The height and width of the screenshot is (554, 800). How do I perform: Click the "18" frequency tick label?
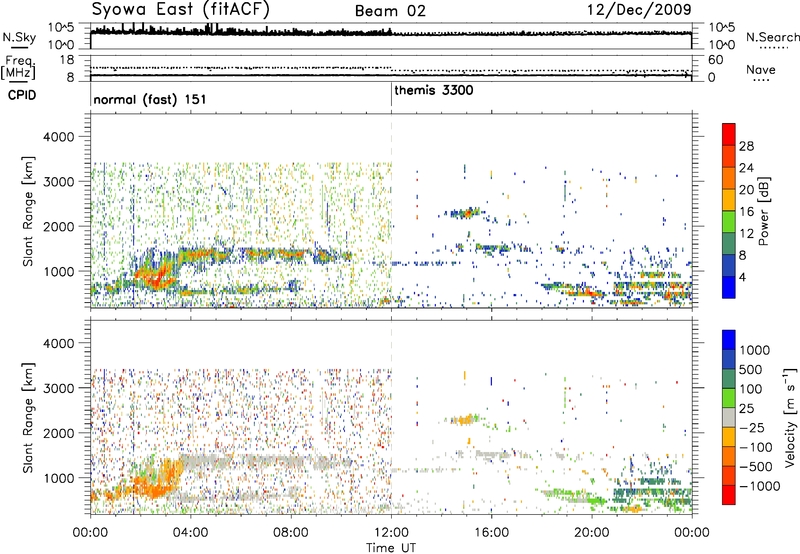point(67,60)
